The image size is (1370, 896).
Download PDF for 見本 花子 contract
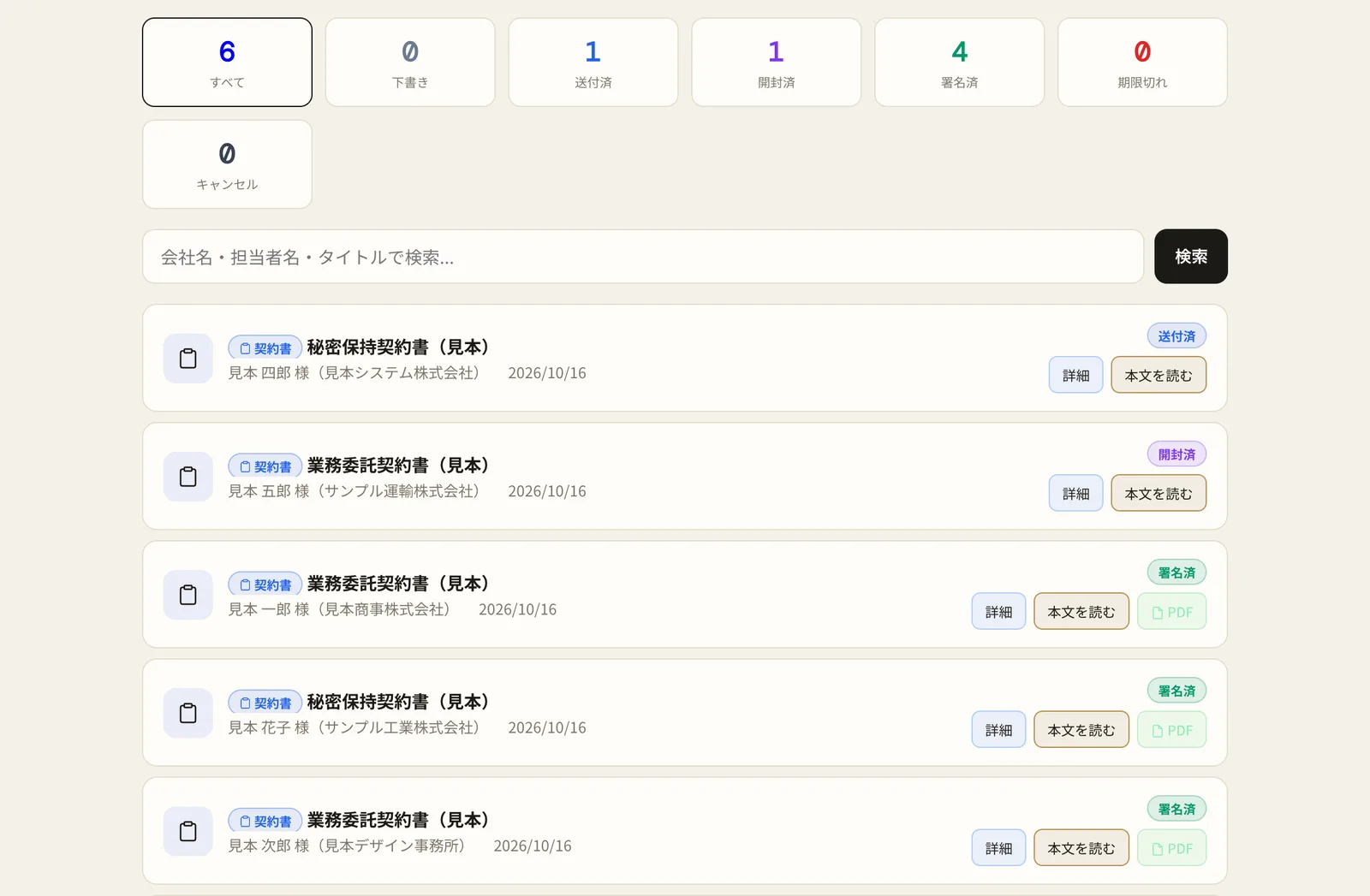[1172, 729]
